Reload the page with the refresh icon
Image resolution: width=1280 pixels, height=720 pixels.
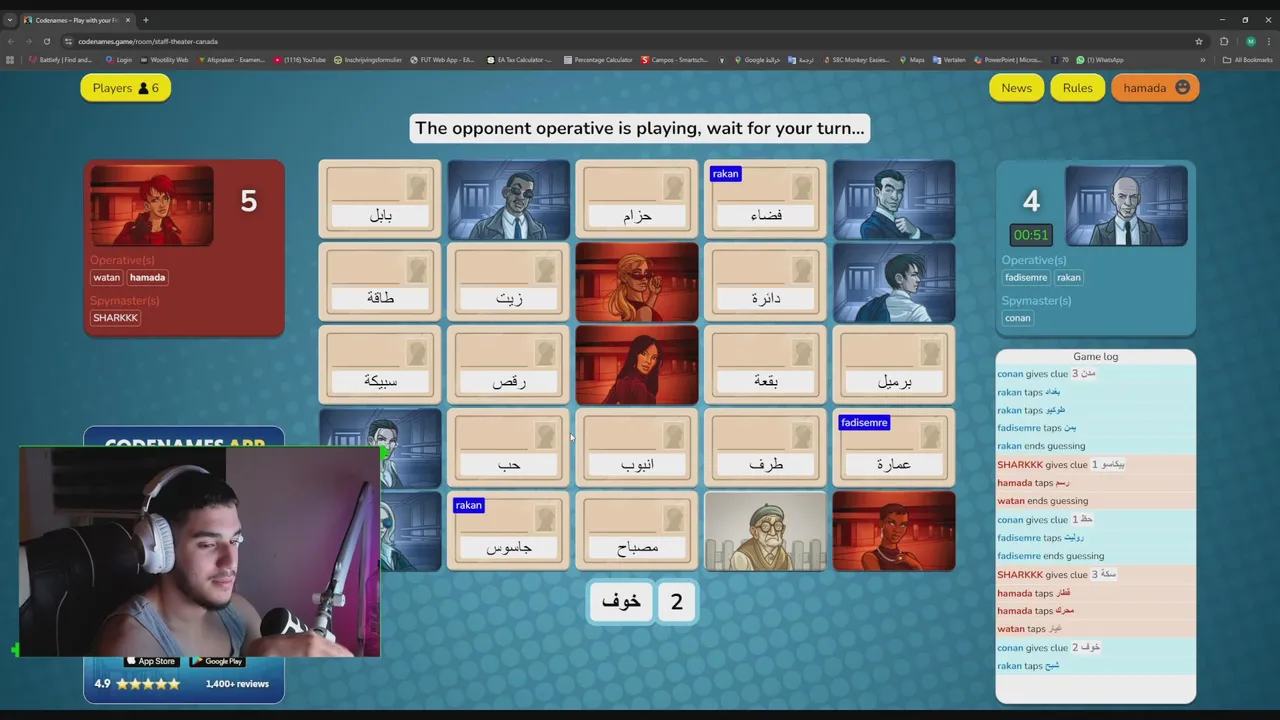46,41
